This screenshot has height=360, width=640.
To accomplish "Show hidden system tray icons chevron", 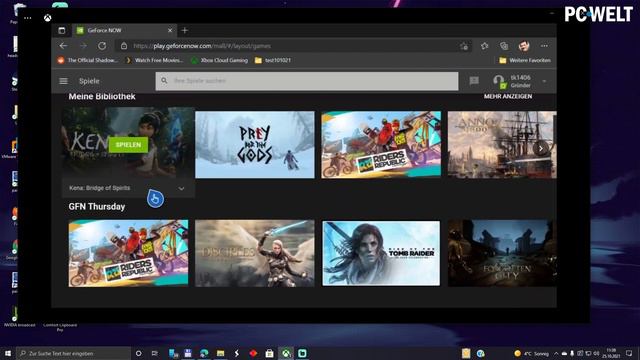I will pyautogui.click(x=556, y=353).
